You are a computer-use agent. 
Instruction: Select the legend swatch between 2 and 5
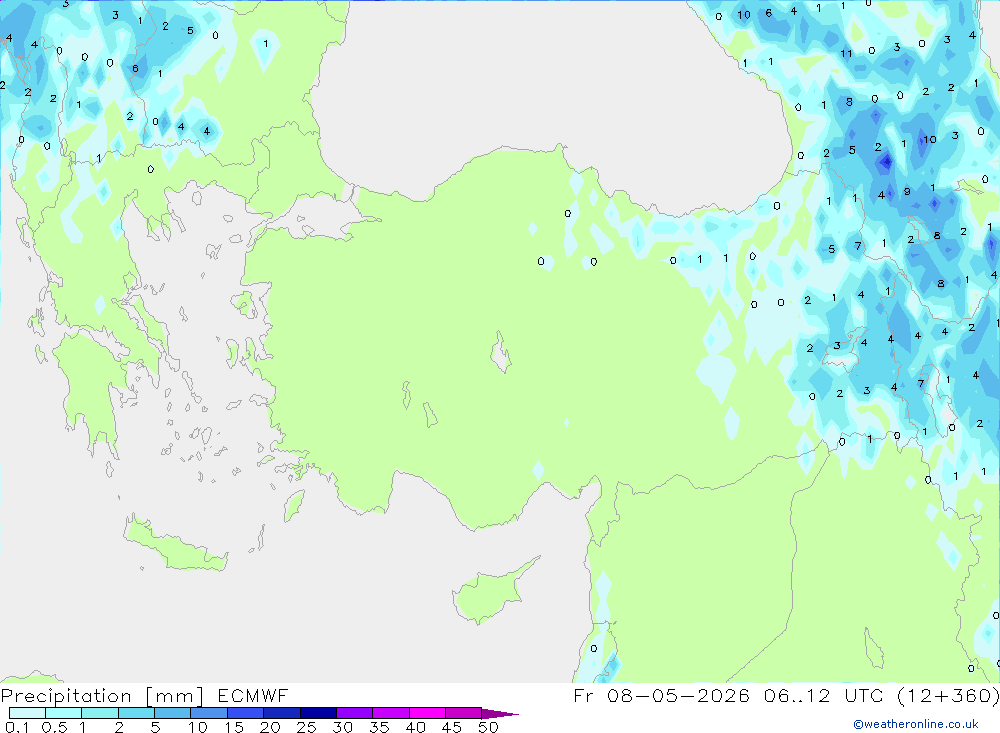(x=136, y=713)
